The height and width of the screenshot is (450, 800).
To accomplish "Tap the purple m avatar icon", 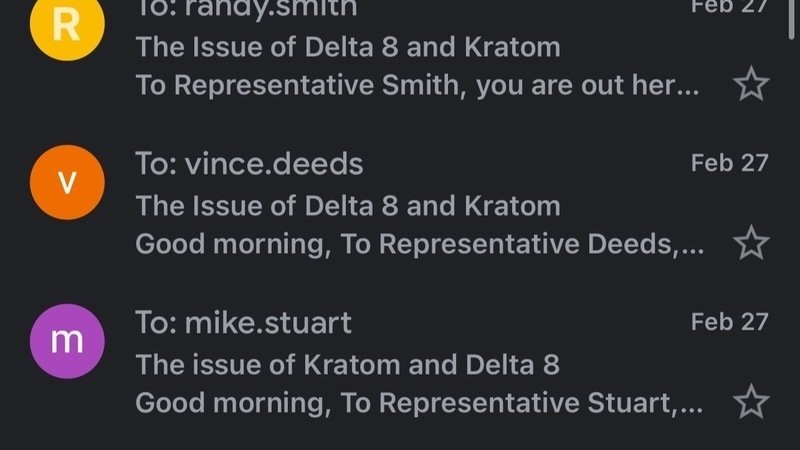I will pyautogui.click(x=66, y=340).
